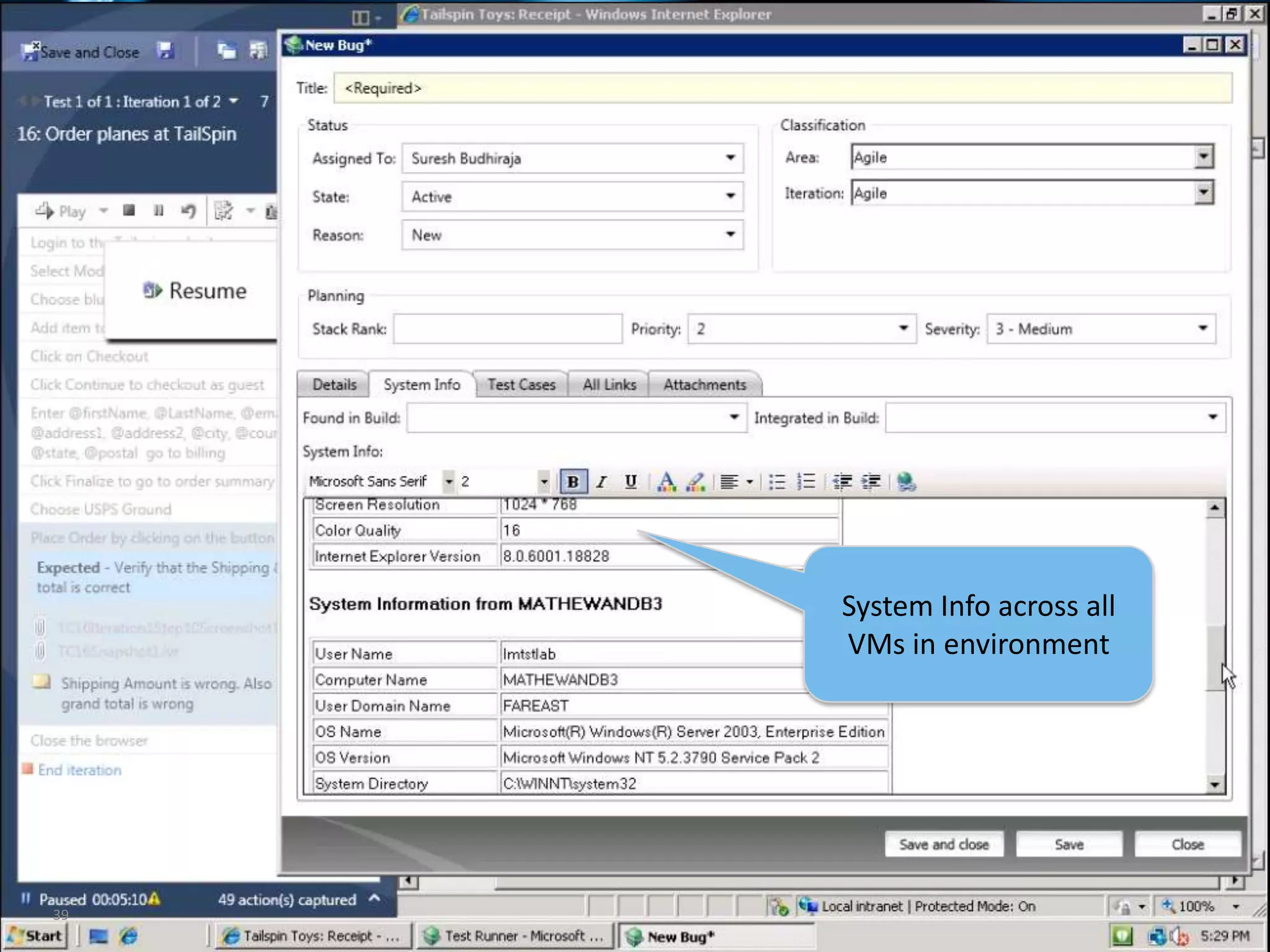The width and height of the screenshot is (1270, 952).
Task: Click the floppy disk save icon in Test Runner
Action: (165, 51)
